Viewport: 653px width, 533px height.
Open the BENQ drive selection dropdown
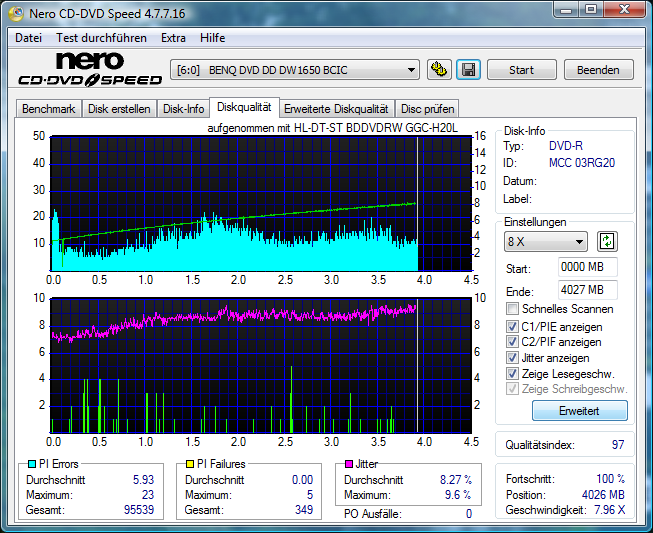point(296,70)
